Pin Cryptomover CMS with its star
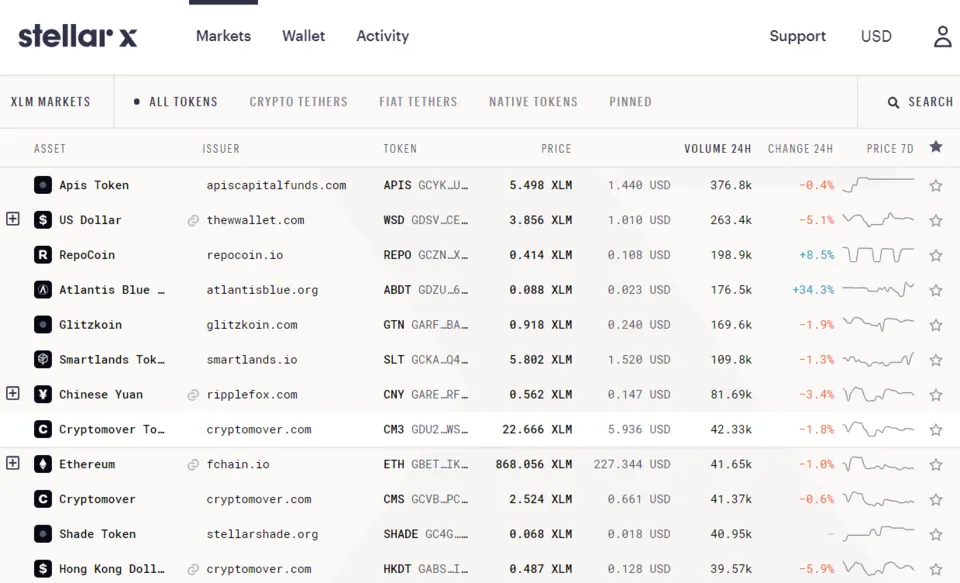960x583 pixels. click(x=936, y=500)
